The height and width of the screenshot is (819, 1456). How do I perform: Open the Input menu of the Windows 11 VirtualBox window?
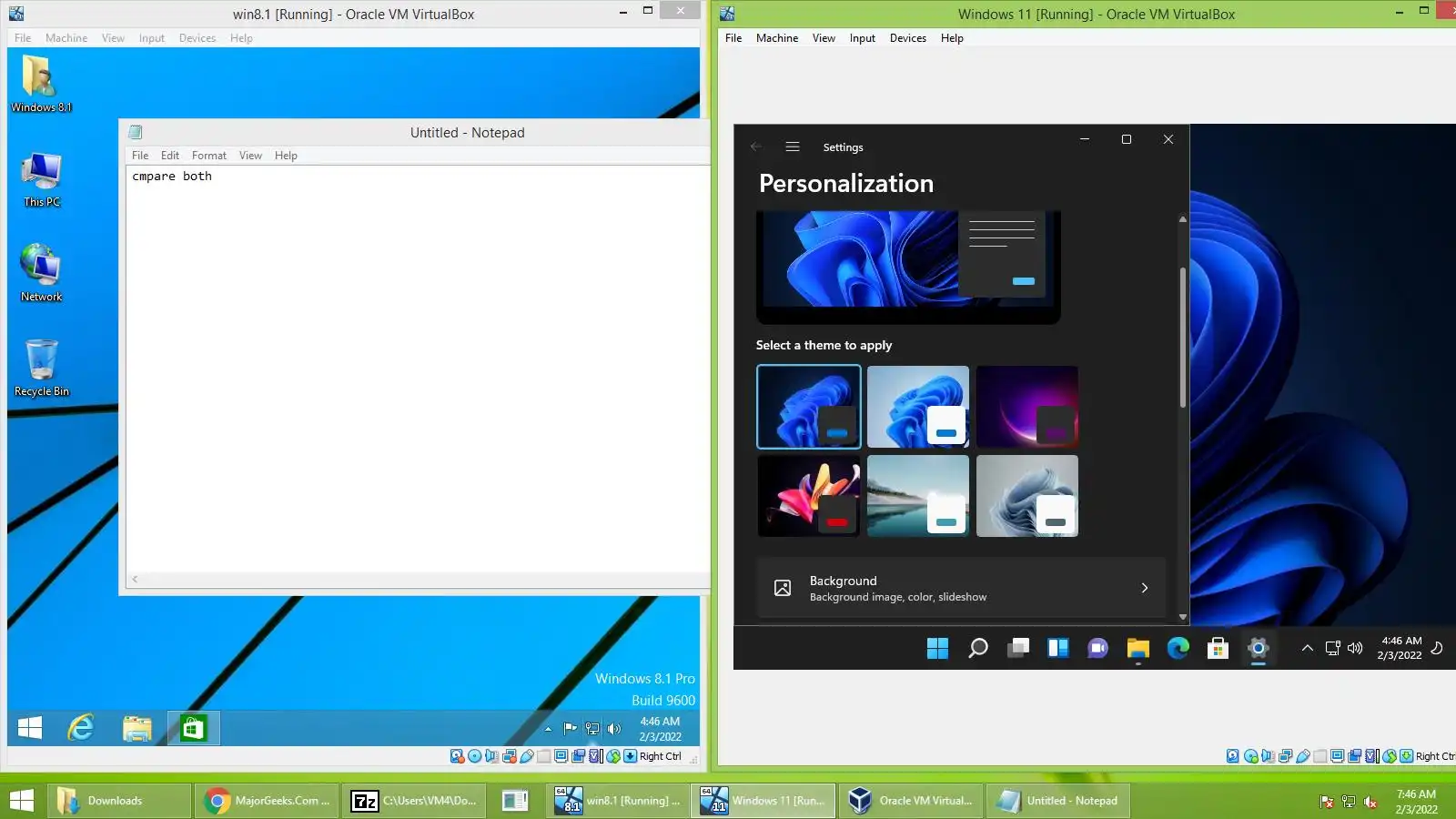(x=863, y=38)
